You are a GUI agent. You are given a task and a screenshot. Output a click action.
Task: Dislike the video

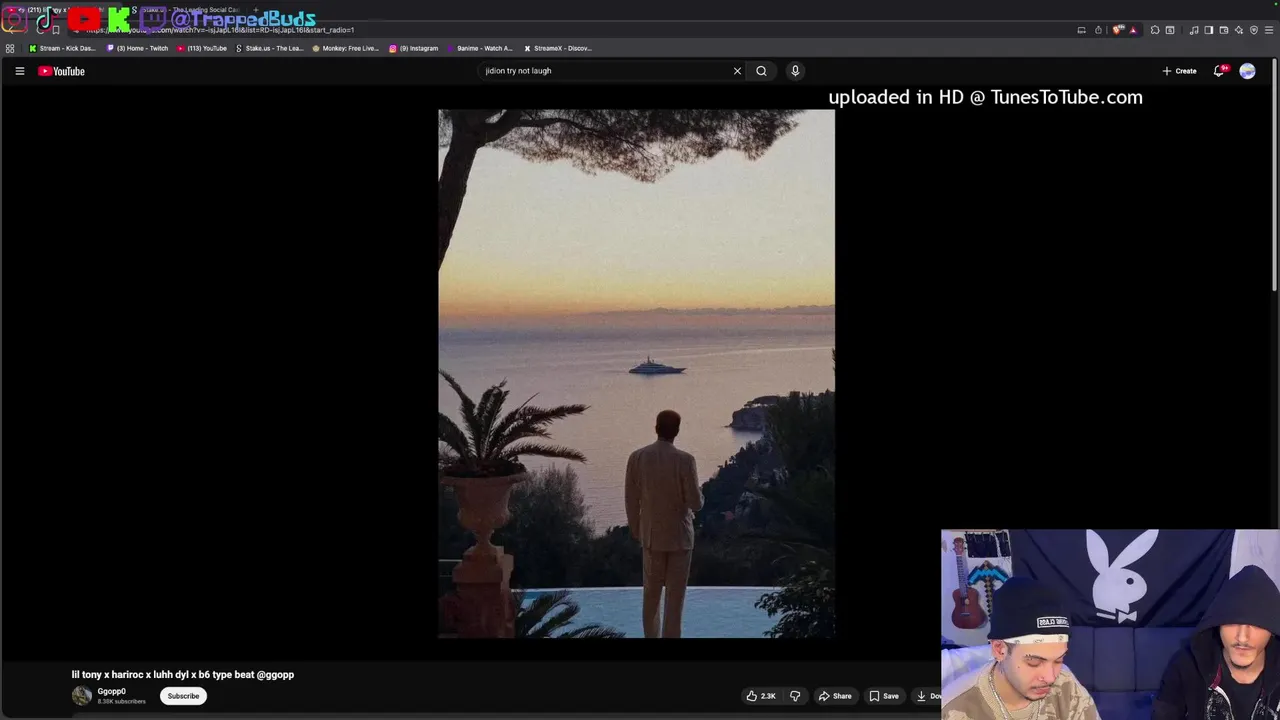(795, 696)
